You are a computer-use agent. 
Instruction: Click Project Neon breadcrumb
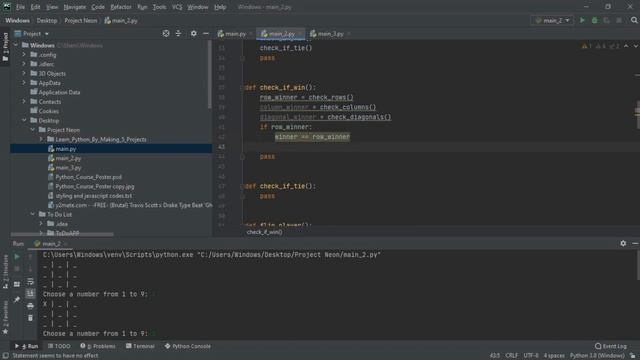81,20
